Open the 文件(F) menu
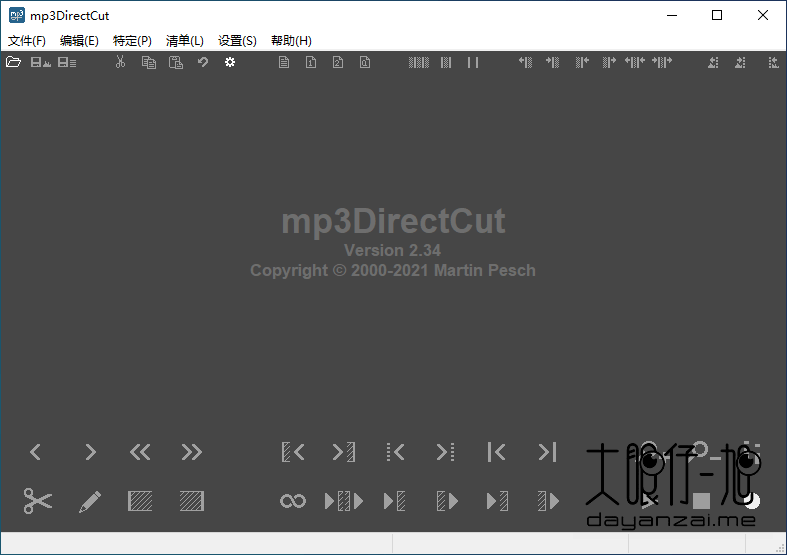The width and height of the screenshot is (787, 555). [x=27, y=41]
